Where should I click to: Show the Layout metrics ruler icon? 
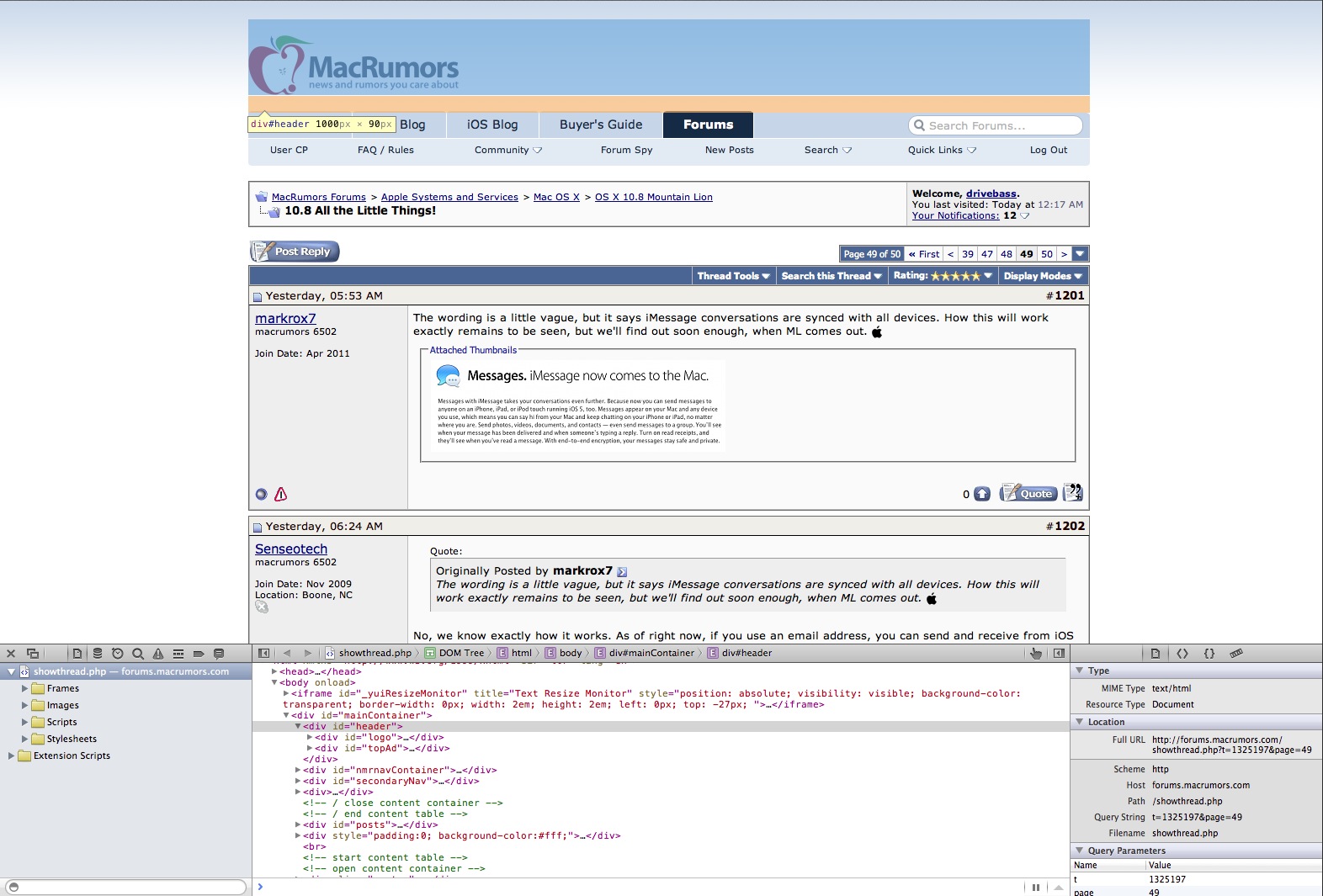[1236, 654]
